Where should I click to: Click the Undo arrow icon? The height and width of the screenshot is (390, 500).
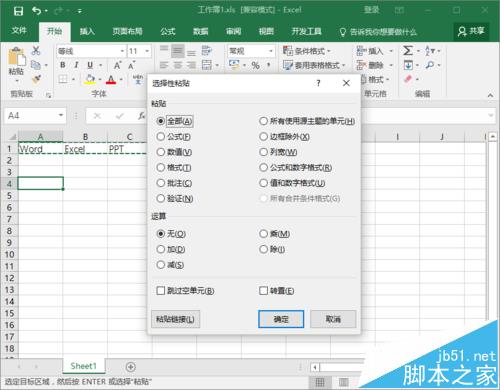pos(36,11)
